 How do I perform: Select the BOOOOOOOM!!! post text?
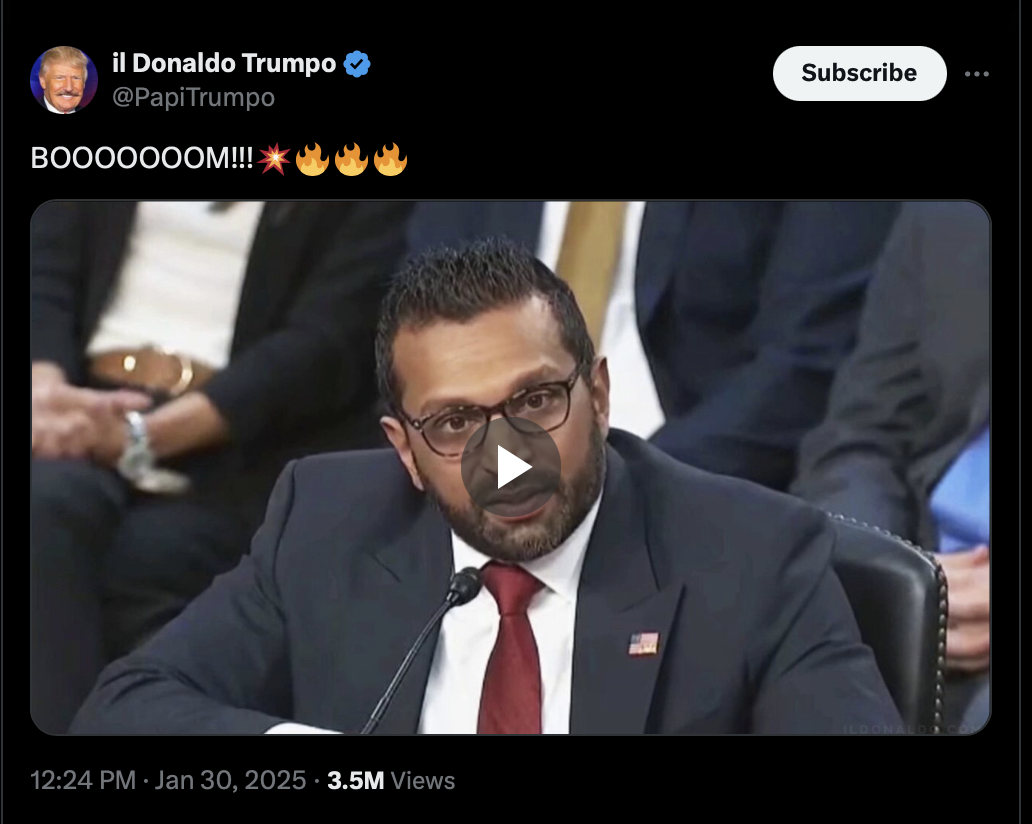(142, 159)
